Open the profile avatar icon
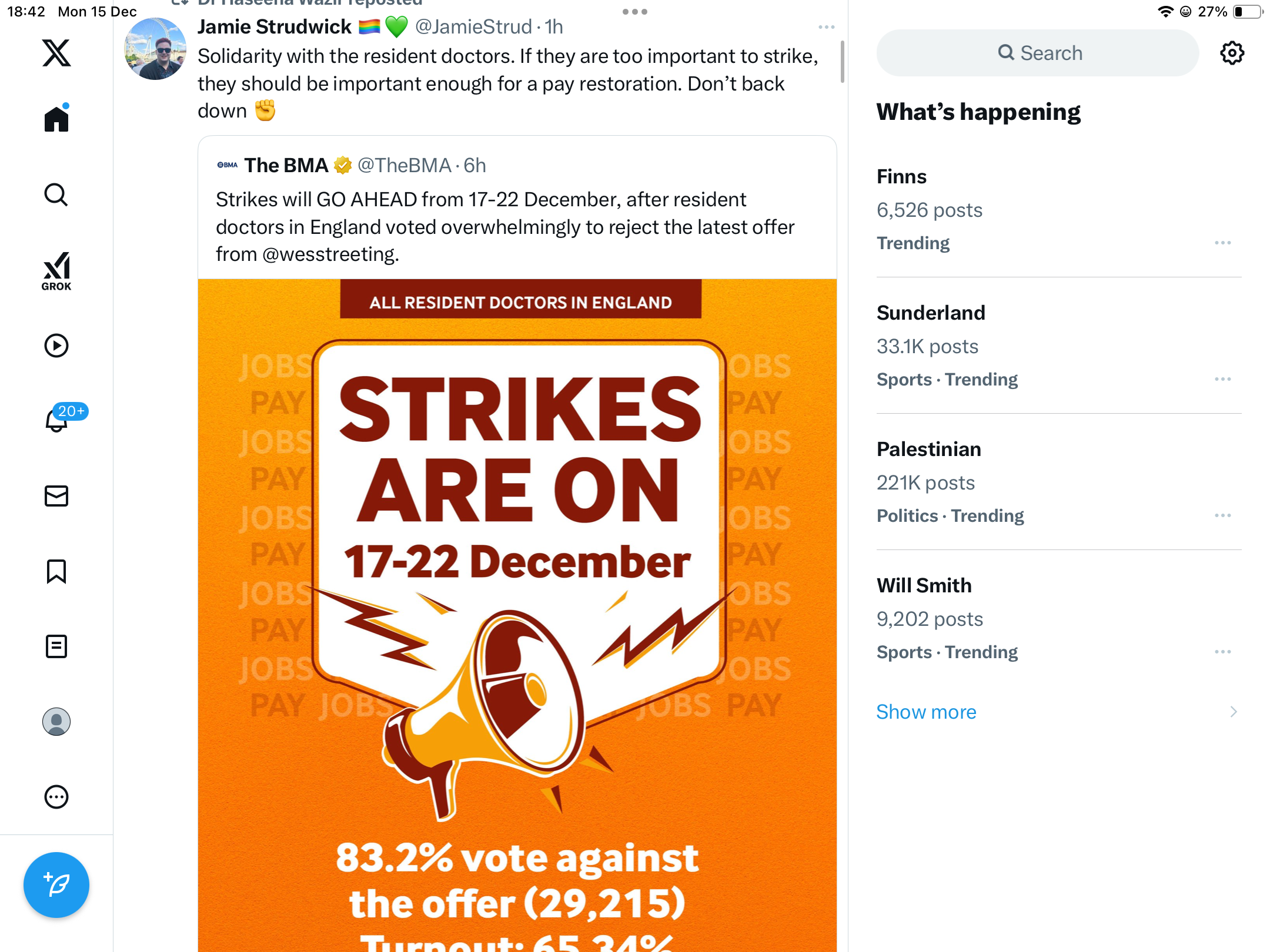The height and width of the screenshot is (952, 1270). coord(56,722)
